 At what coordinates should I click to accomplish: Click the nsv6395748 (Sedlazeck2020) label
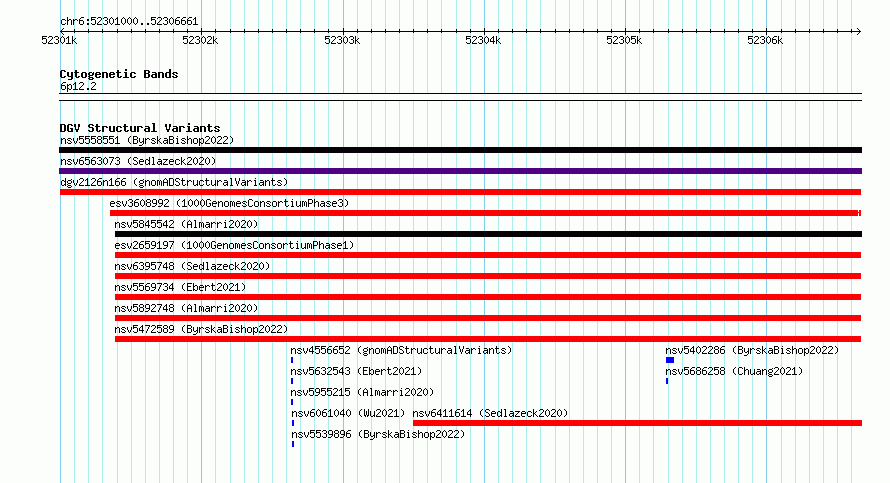click(x=192, y=266)
